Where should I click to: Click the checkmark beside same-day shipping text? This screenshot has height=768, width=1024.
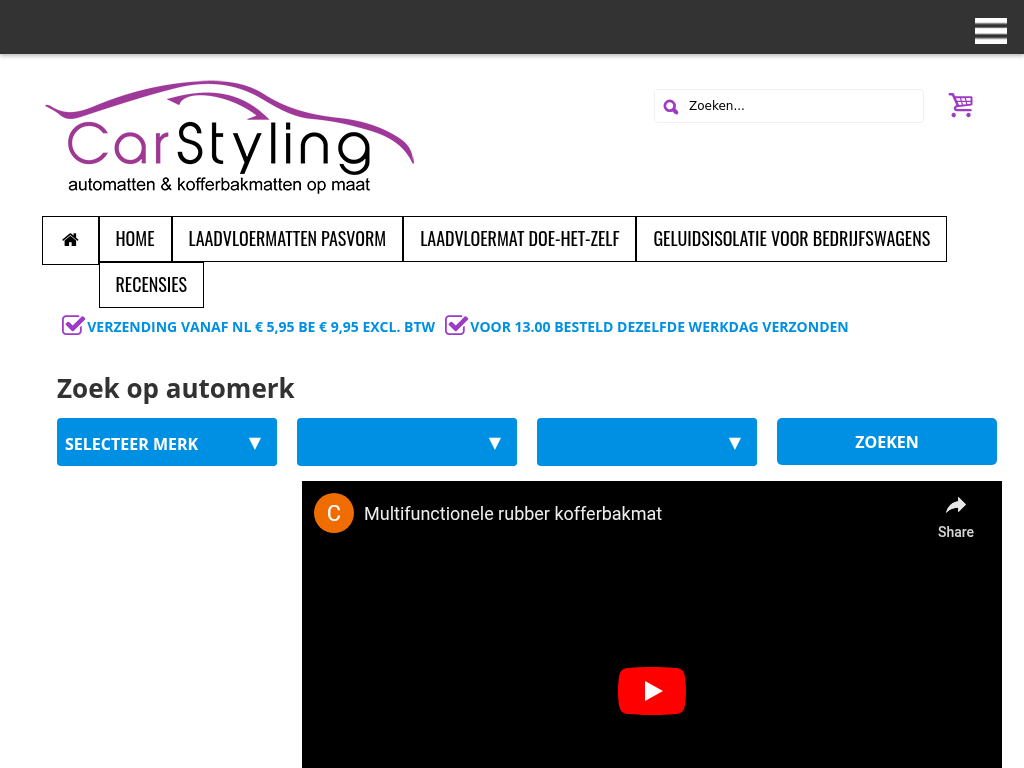(456, 325)
